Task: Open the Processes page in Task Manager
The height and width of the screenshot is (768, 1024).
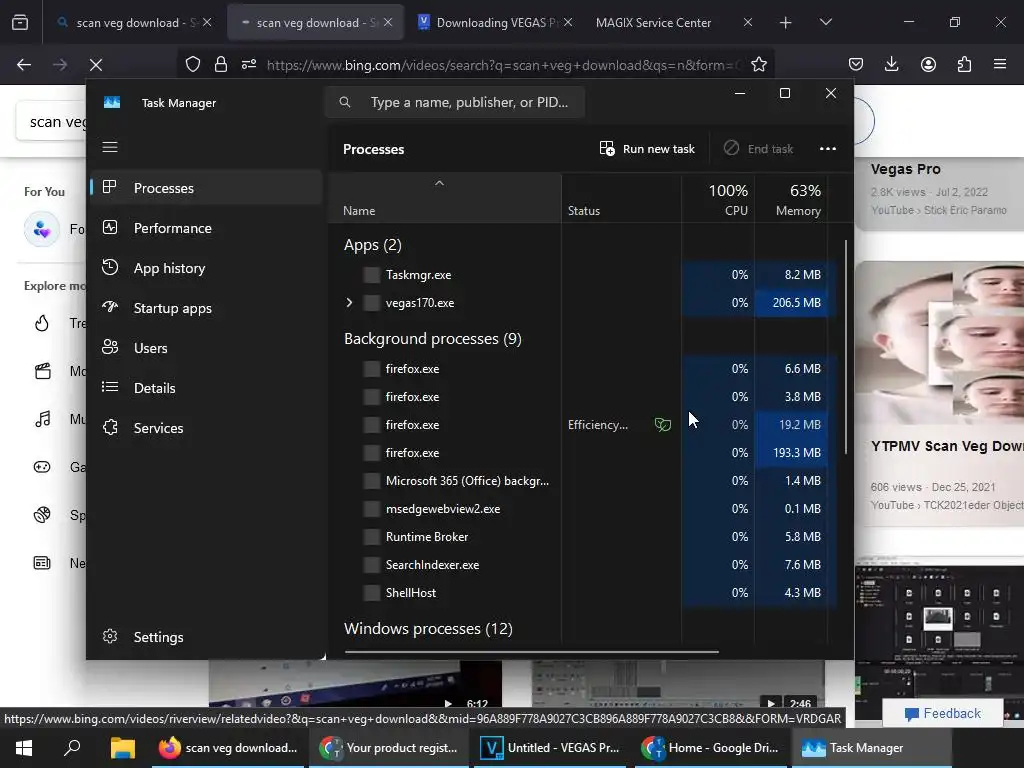Action: click(206, 188)
